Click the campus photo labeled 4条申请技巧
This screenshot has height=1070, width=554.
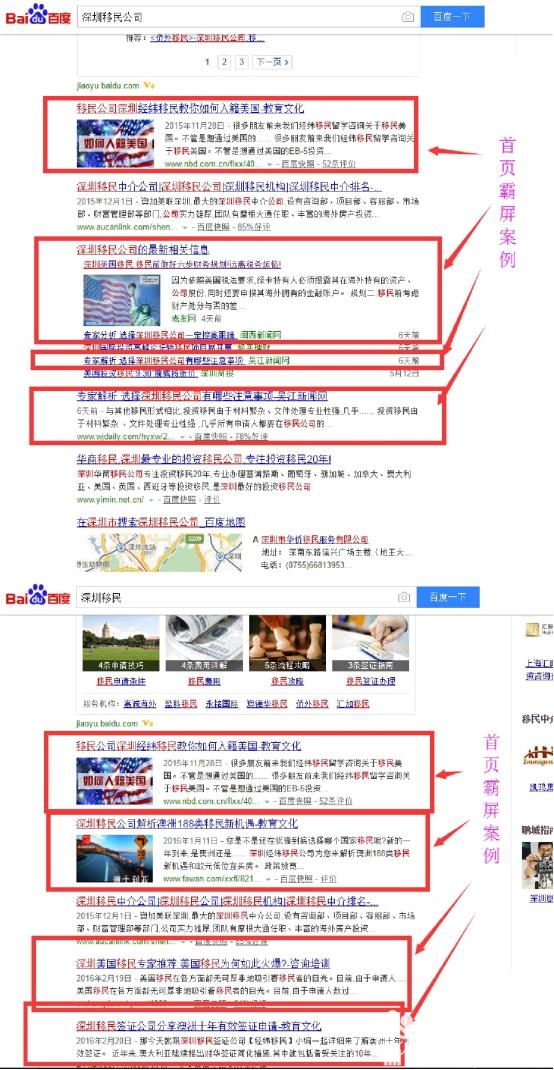(121, 644)
